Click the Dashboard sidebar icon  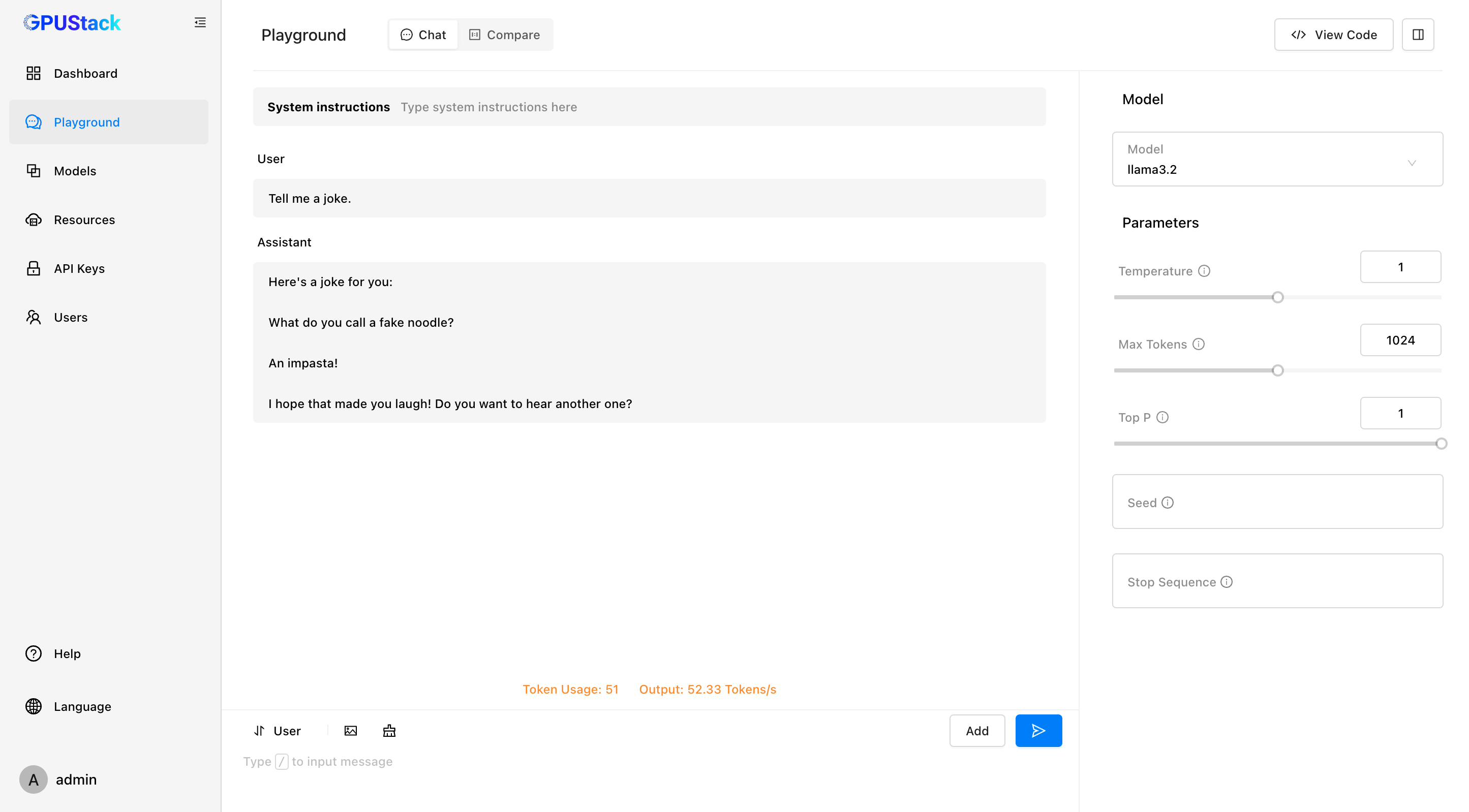34,73
